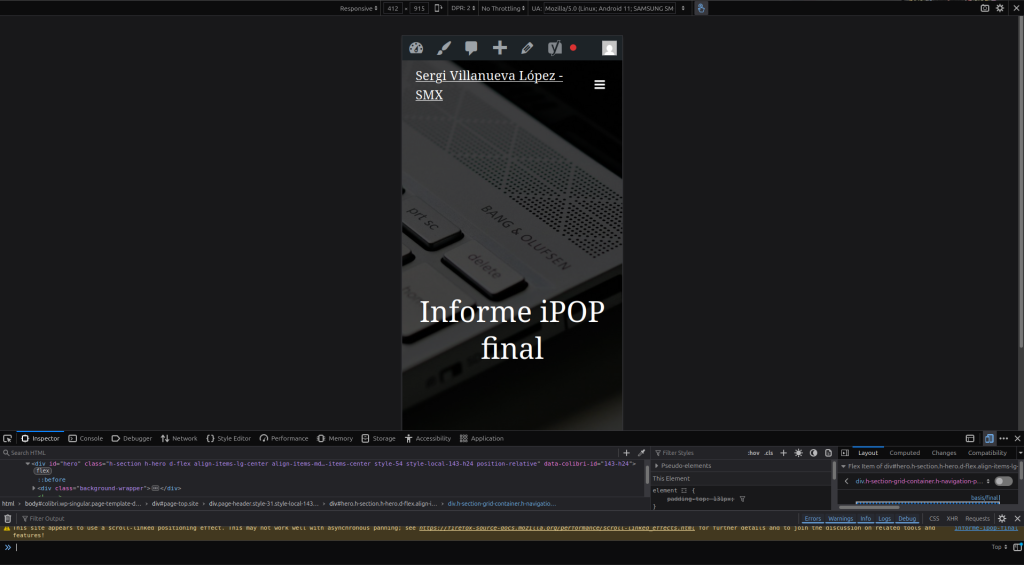Toggle the flex overlay switch in Layout panel
The height and width of the screenshot is (565, 1024).
coord(1003,481)
